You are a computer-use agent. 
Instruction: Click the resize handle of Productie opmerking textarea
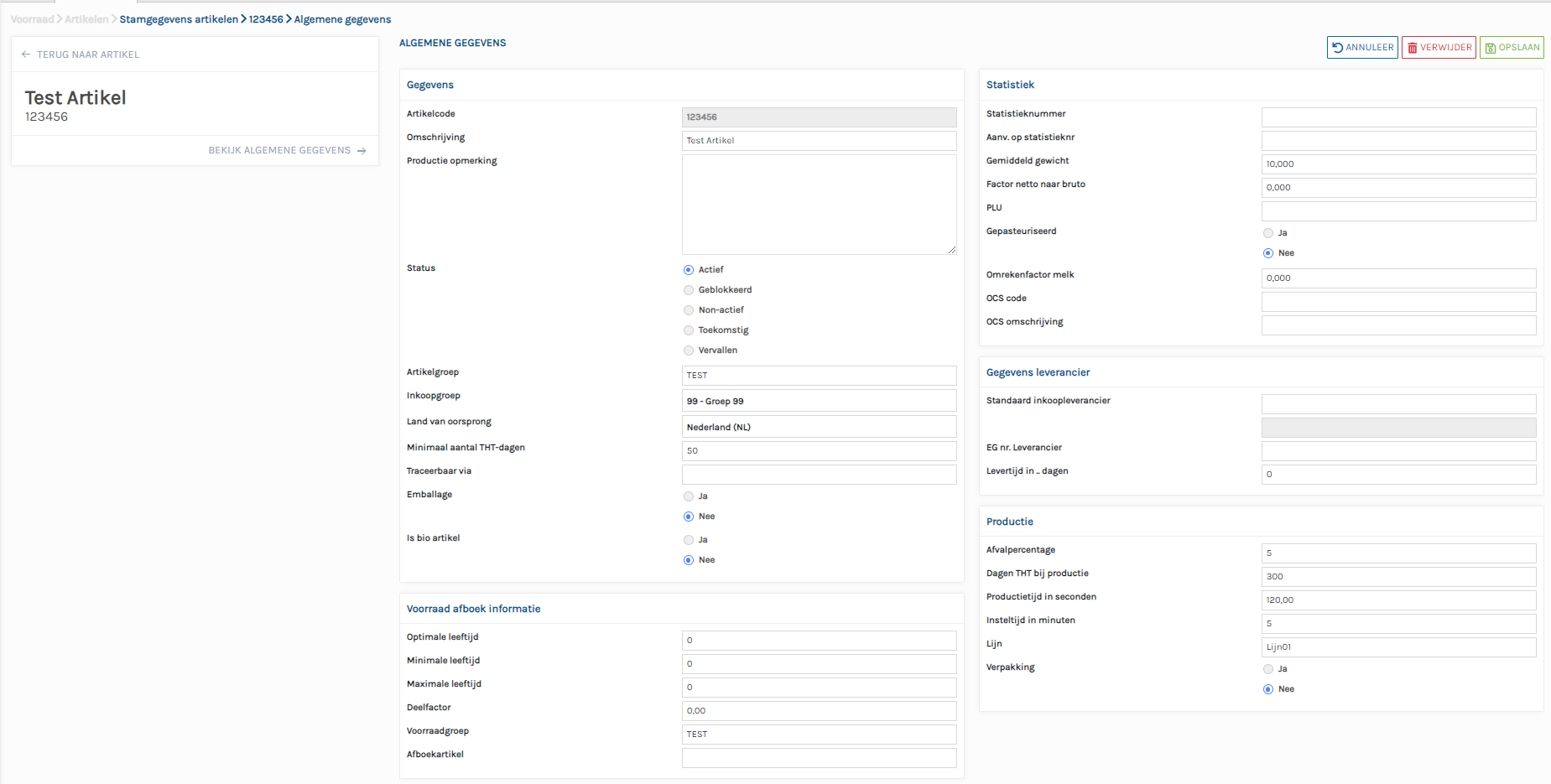[952, 250]
